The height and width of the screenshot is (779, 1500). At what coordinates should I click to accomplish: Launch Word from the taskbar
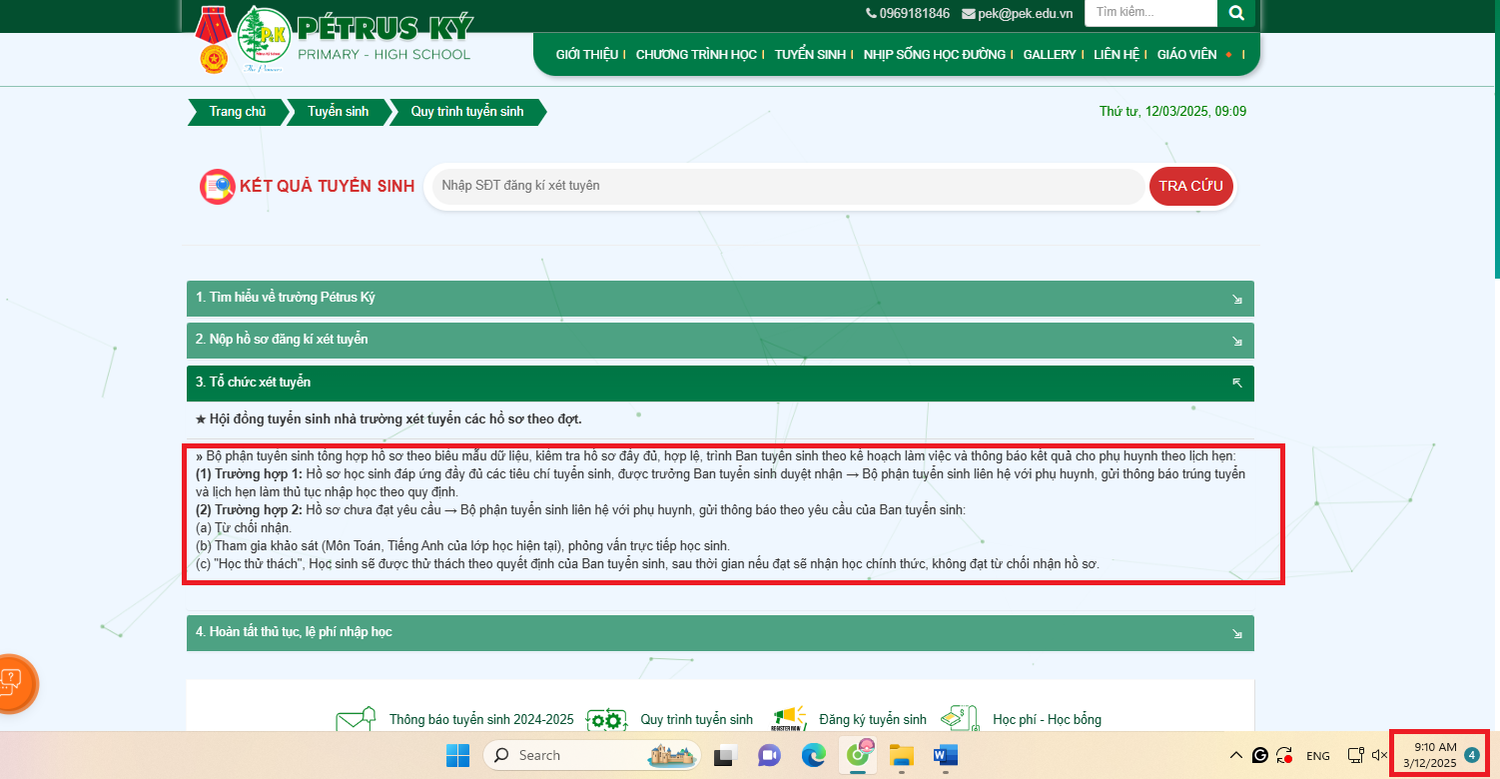click(x=945, y=755)
